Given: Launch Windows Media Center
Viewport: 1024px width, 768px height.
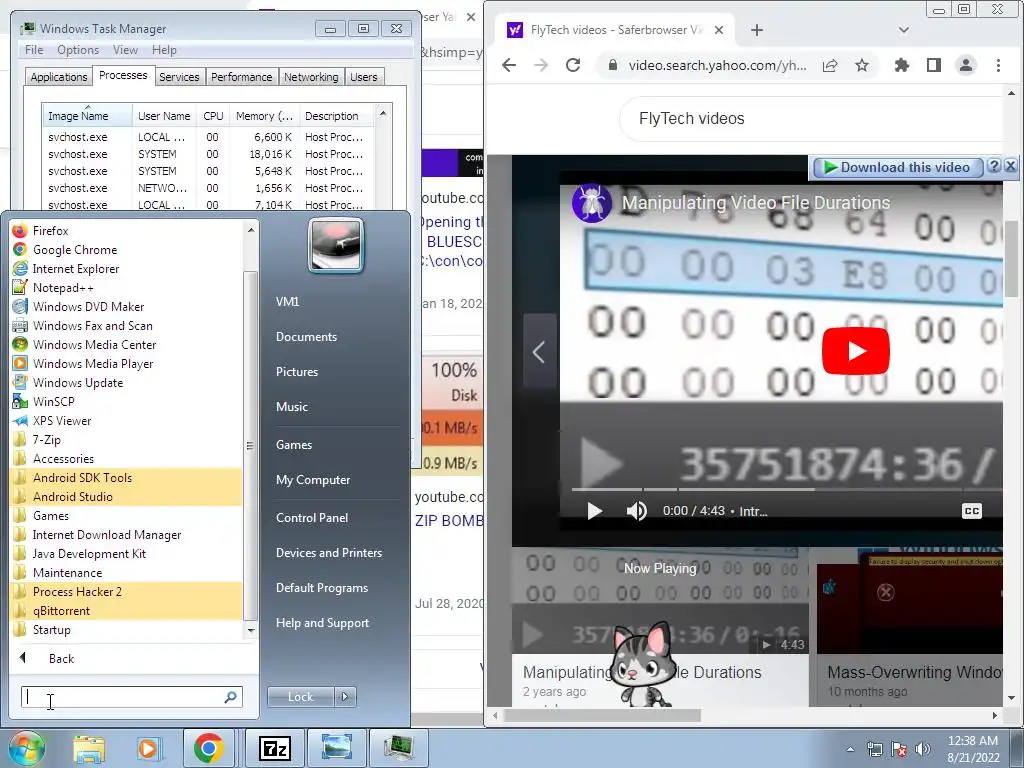Looking at the screenshot, I should [94, 344].
